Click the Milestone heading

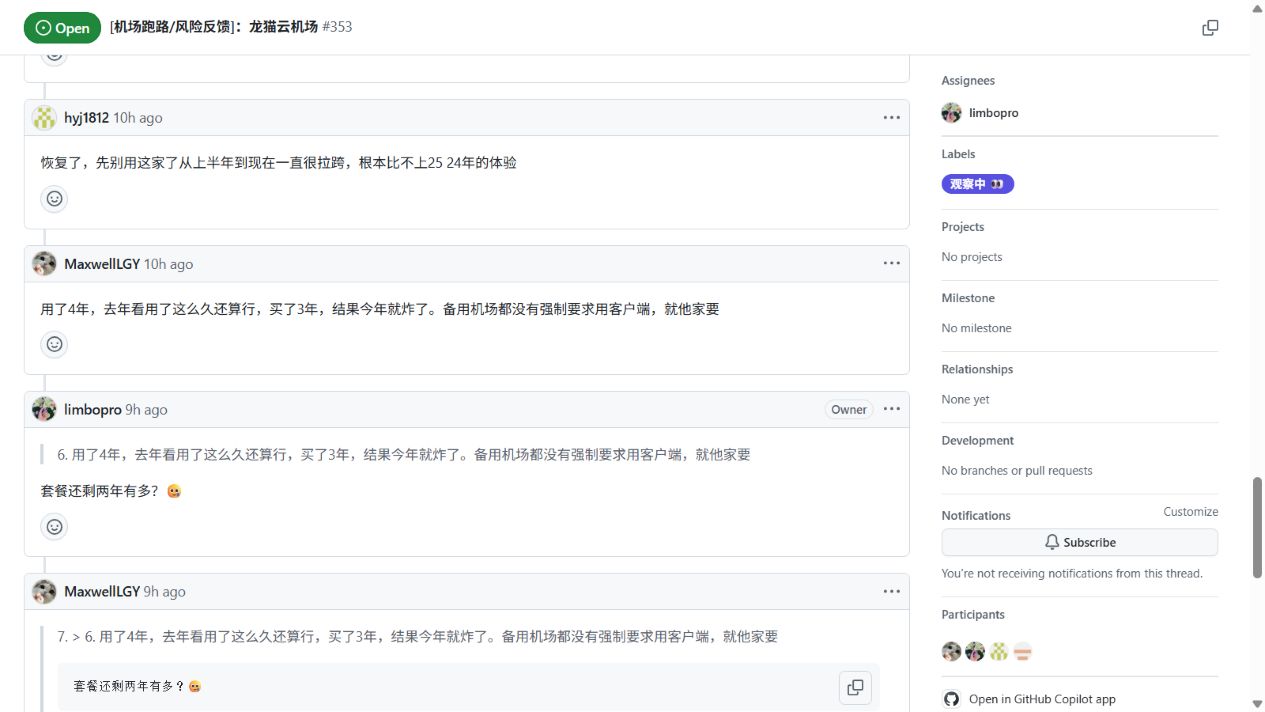pyautogui.click(x=968, y=298)
